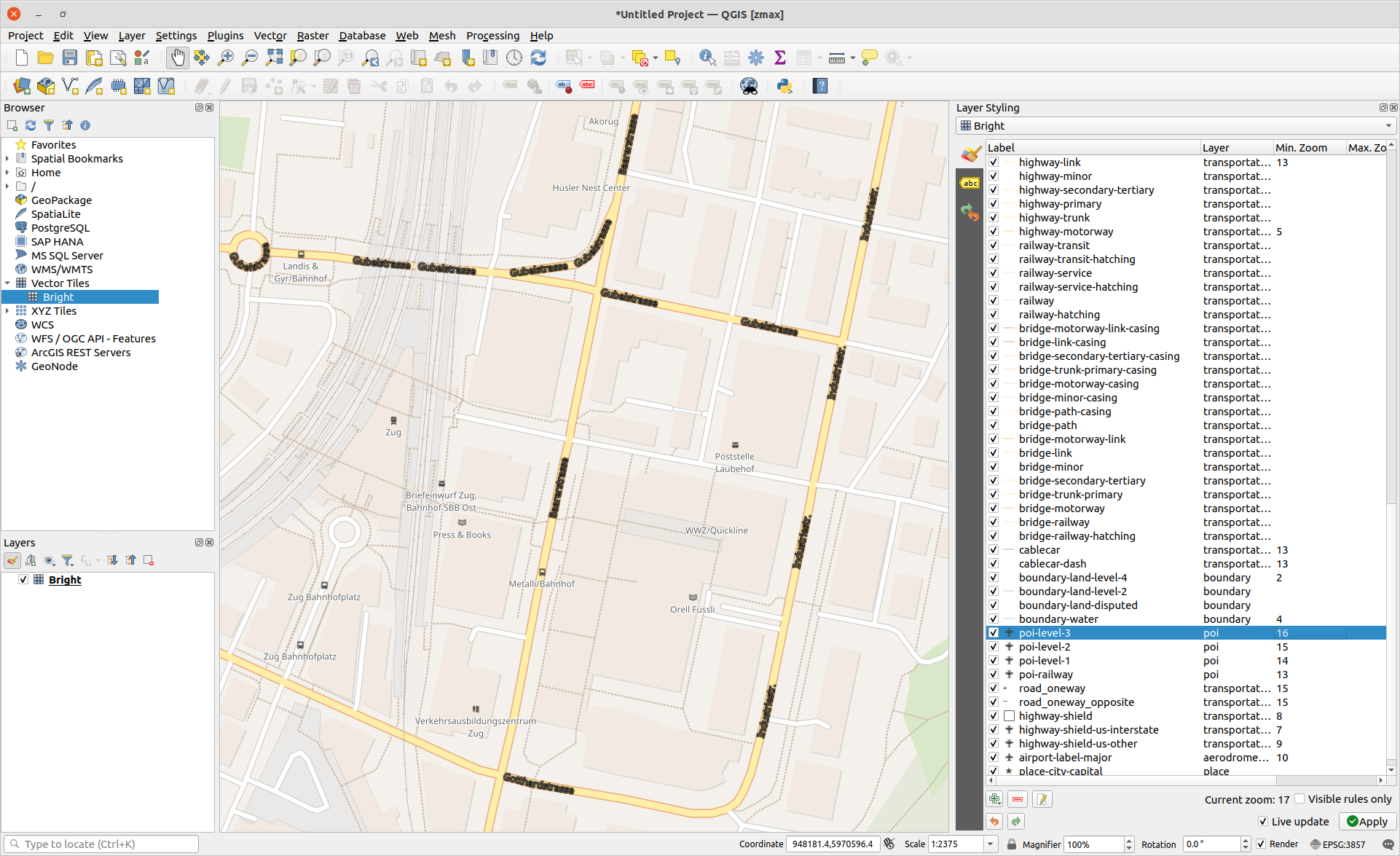Increase the Magnifier value with its stepper

[x=1129, y=839]
